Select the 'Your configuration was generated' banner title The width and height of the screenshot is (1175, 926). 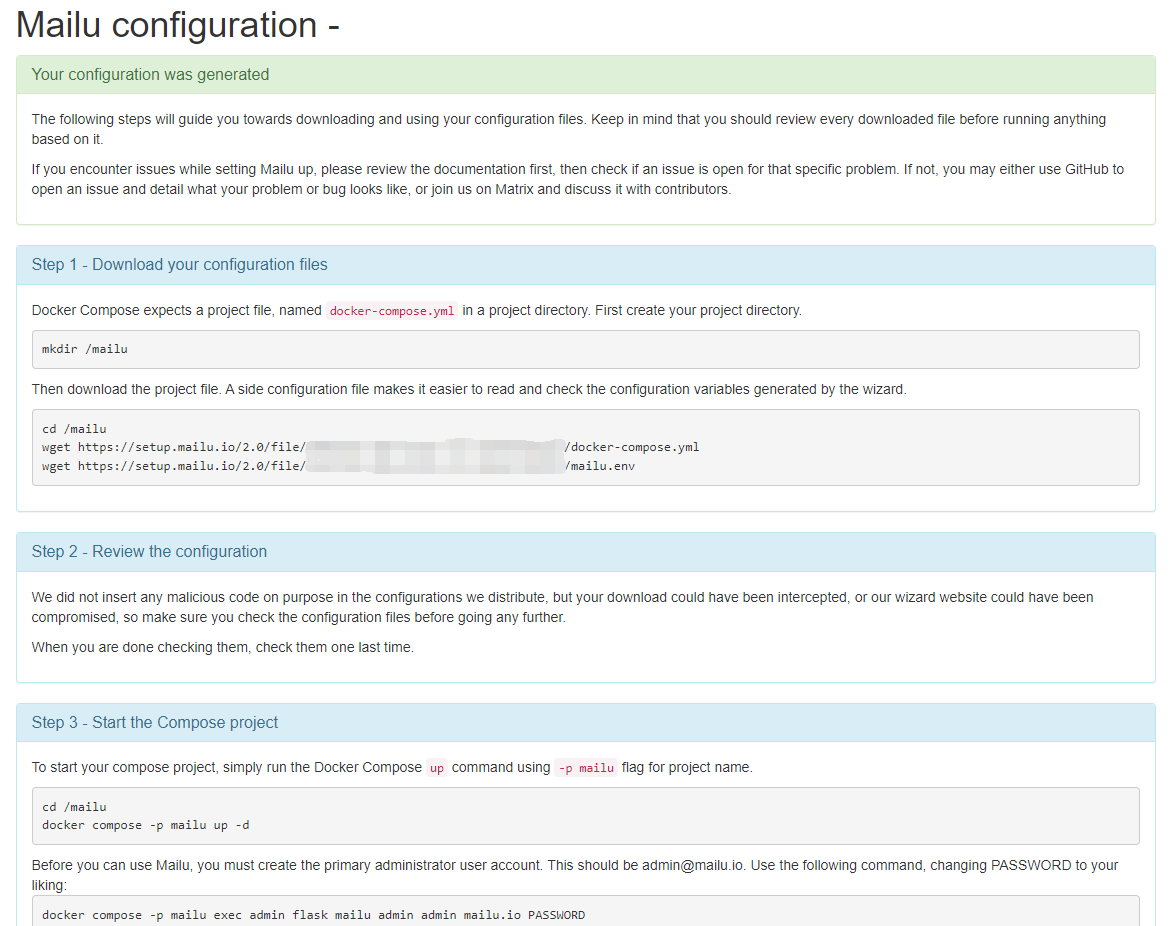(x=150, y=74)
